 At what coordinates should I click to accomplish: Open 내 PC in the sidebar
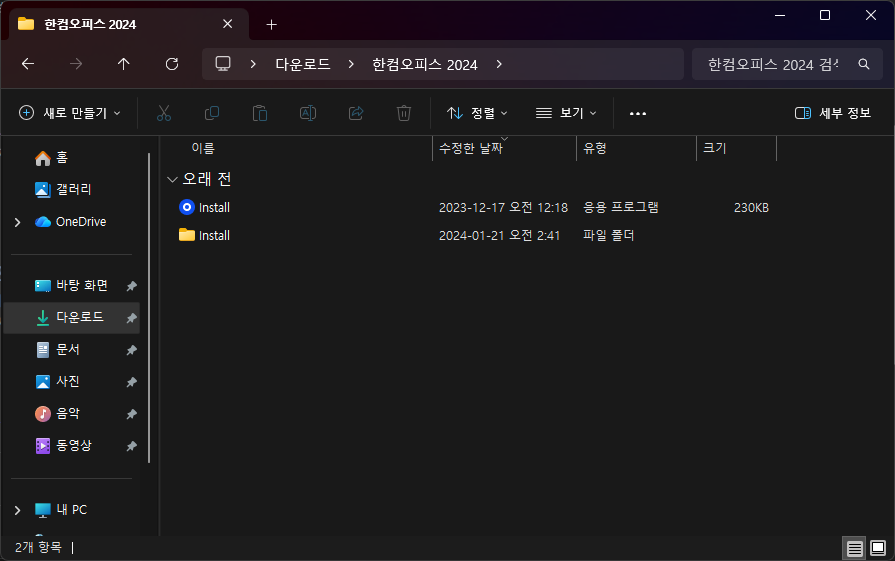pos(61,510)
